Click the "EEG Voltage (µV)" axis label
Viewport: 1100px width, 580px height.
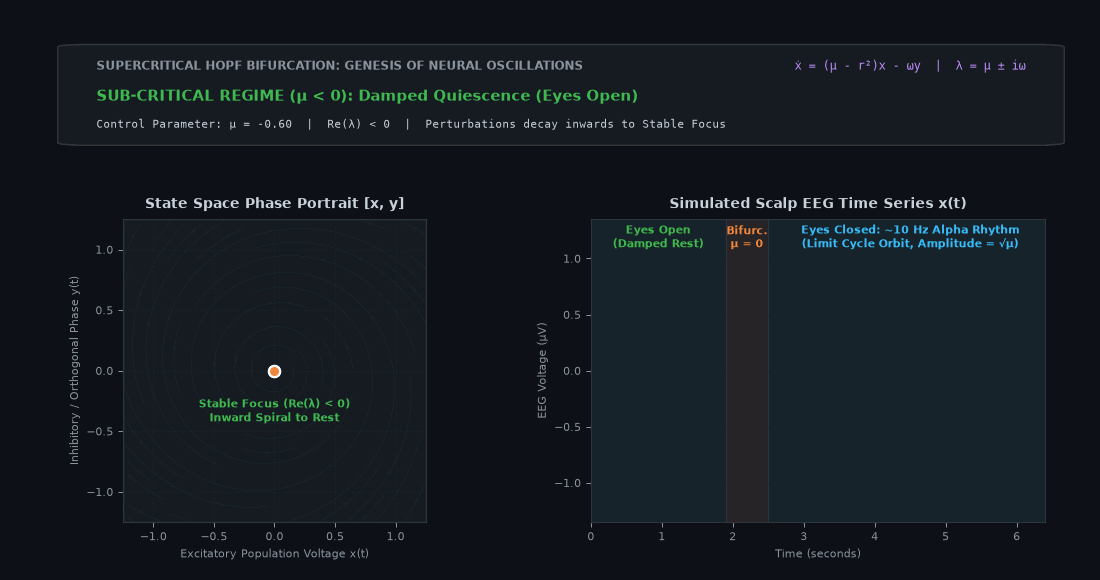tap(542, 370)
